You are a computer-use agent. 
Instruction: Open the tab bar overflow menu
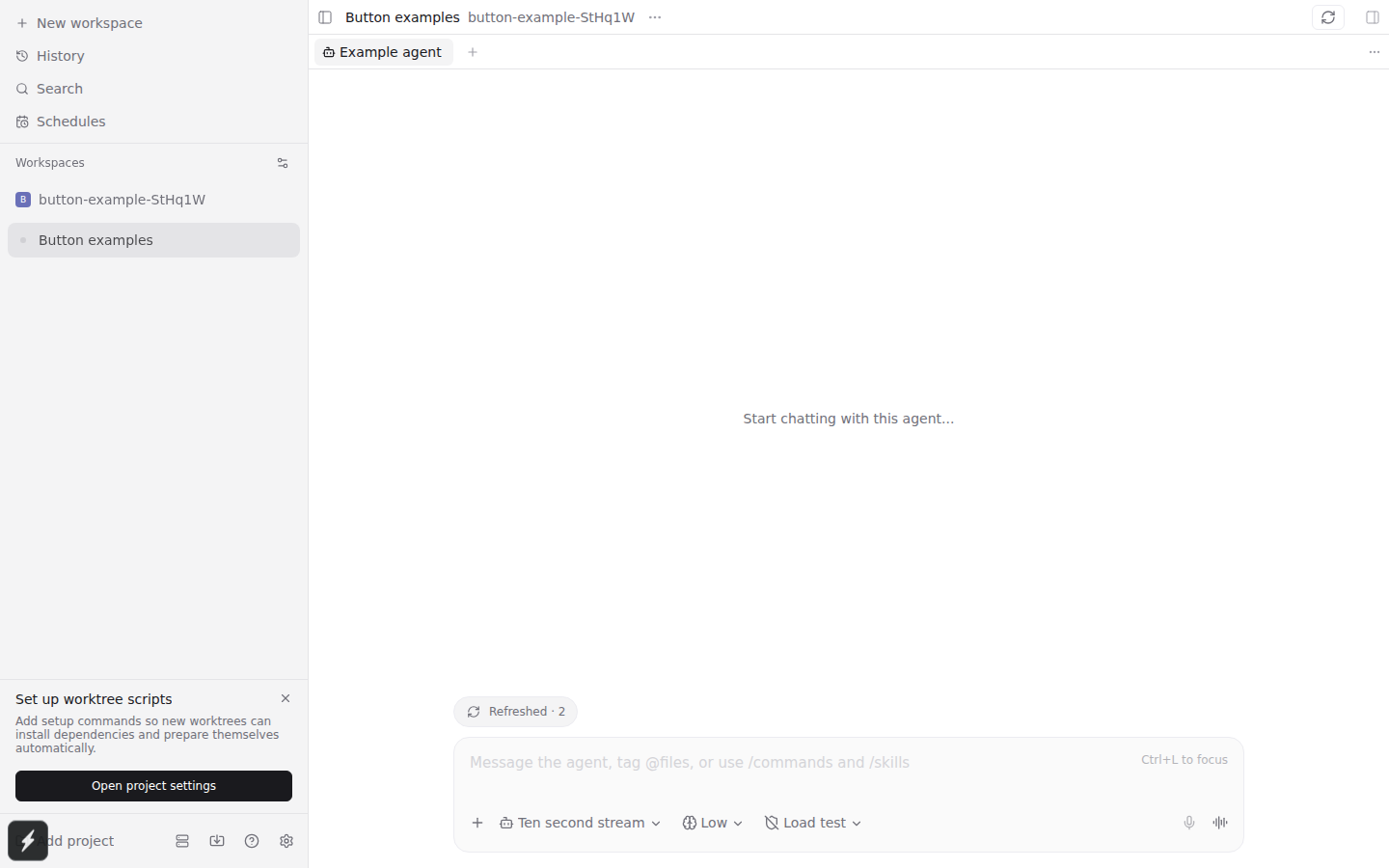[x=1375, y=52]
